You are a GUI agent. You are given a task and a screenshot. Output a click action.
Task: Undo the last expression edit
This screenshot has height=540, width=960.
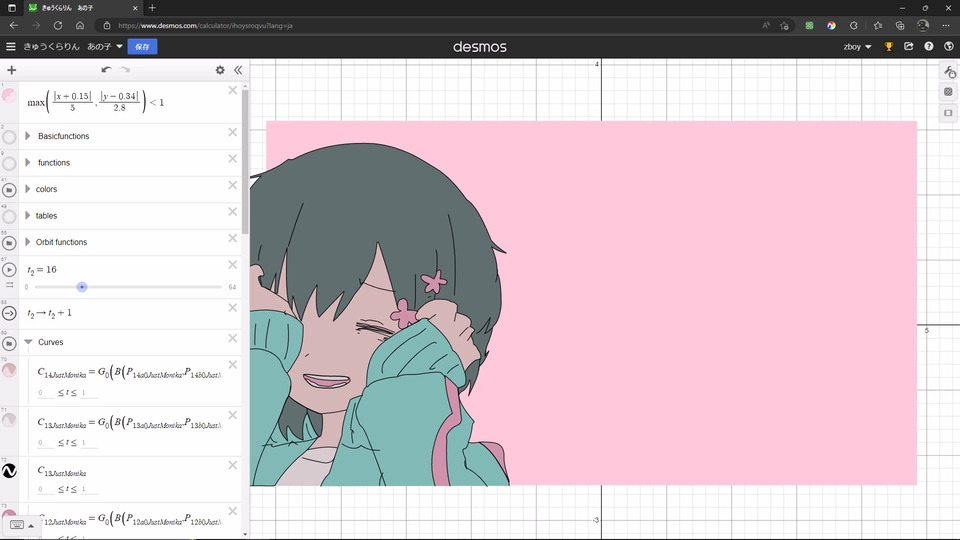pos(106,70)
